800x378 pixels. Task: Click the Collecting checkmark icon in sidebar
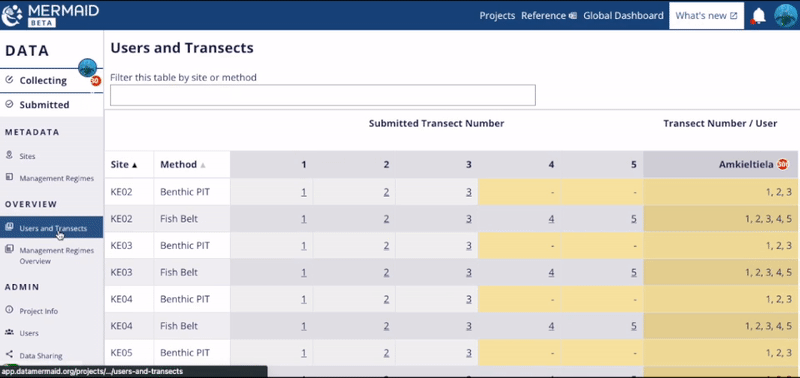[x=9, y=80]
